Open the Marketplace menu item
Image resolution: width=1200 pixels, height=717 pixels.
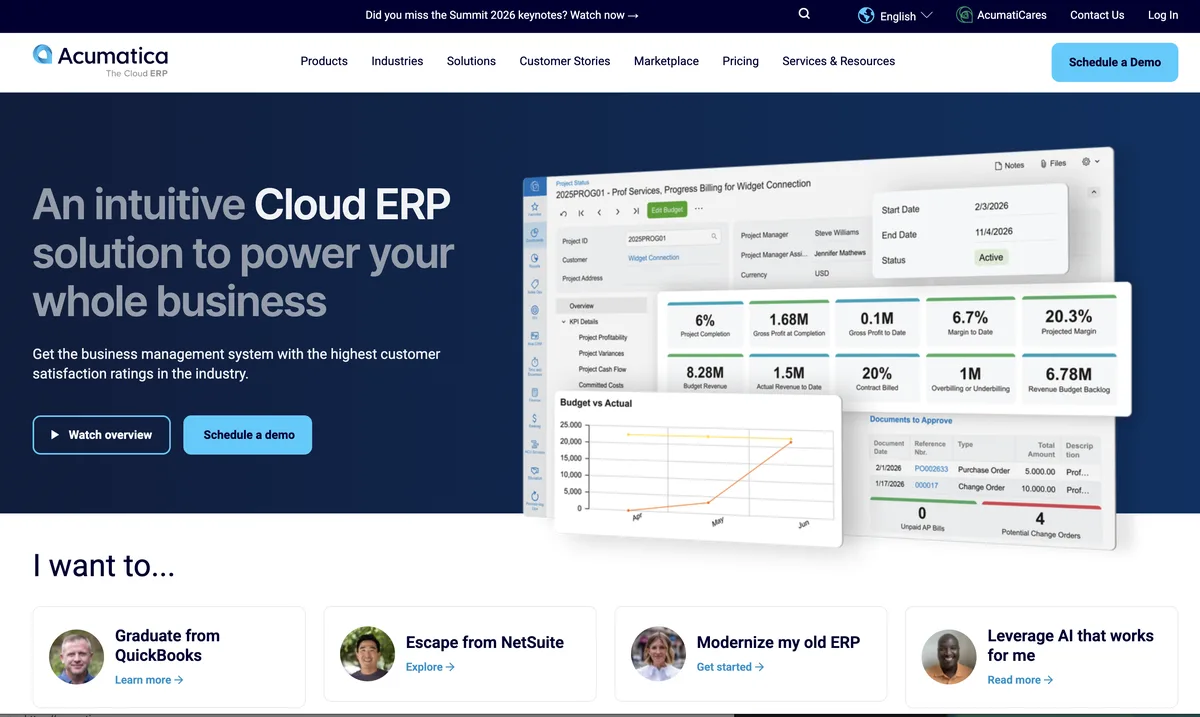(666, 61)
